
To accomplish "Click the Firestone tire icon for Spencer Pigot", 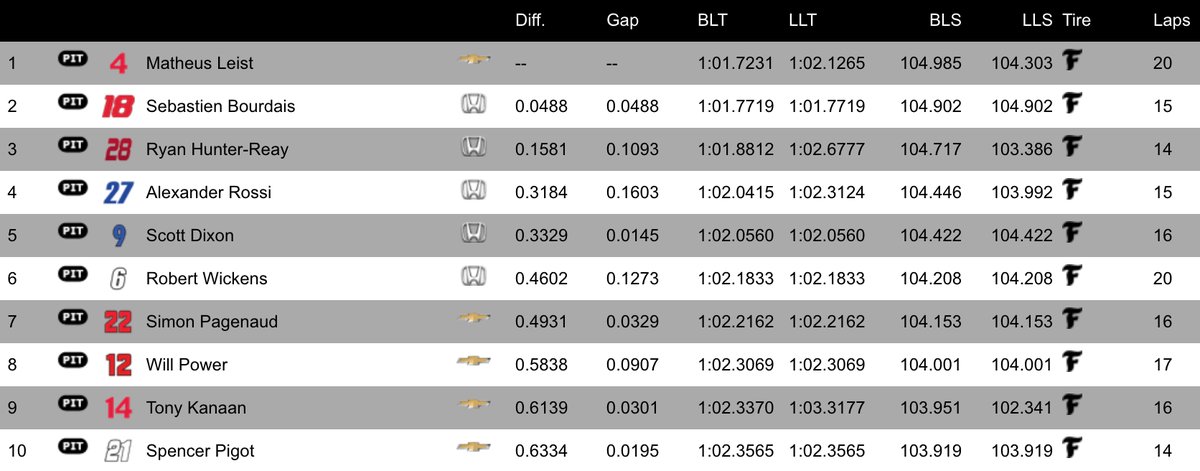I will (x=1073, y=450).
